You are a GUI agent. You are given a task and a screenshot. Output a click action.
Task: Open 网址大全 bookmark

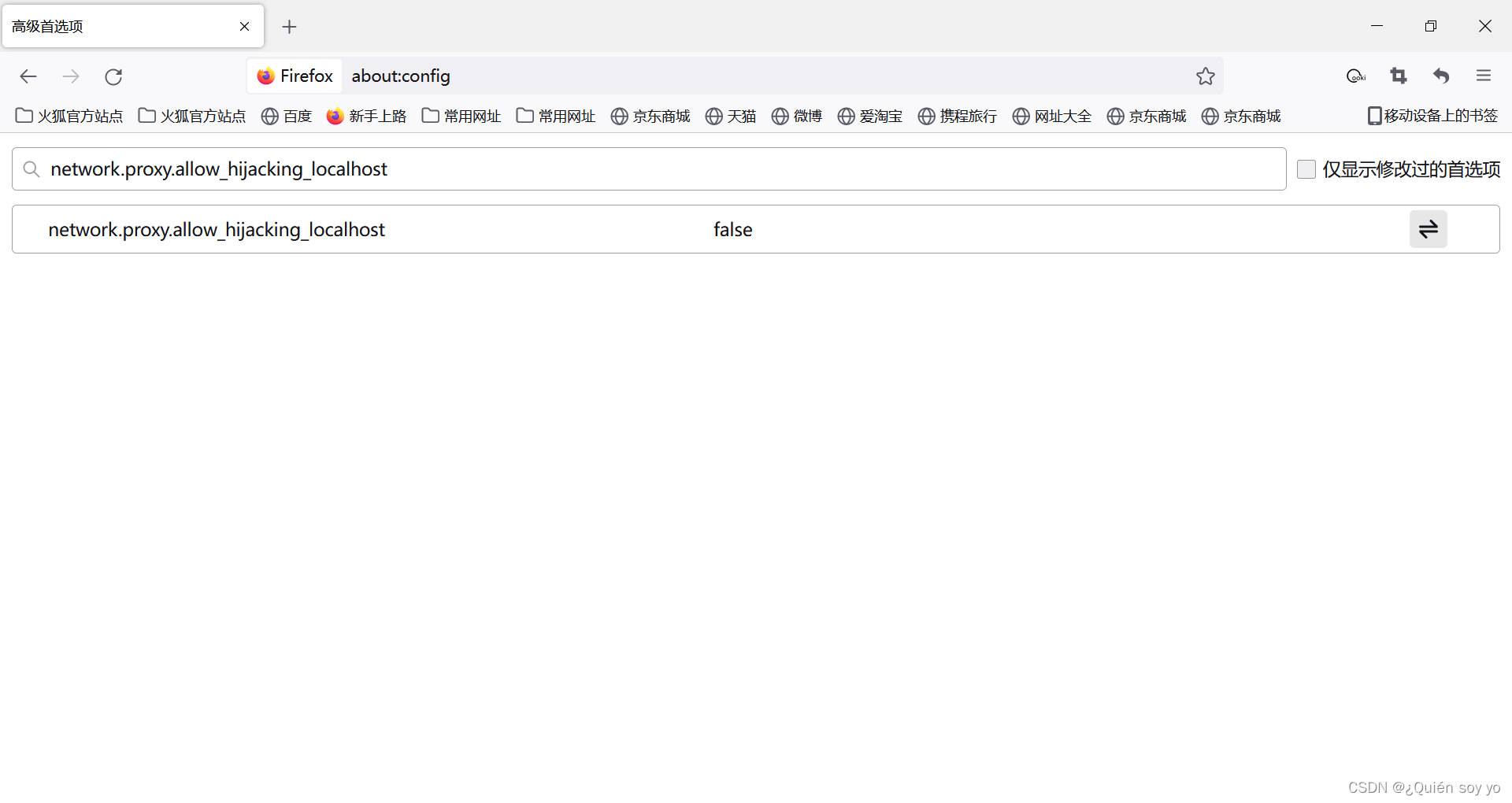[x=1052, y=116]
